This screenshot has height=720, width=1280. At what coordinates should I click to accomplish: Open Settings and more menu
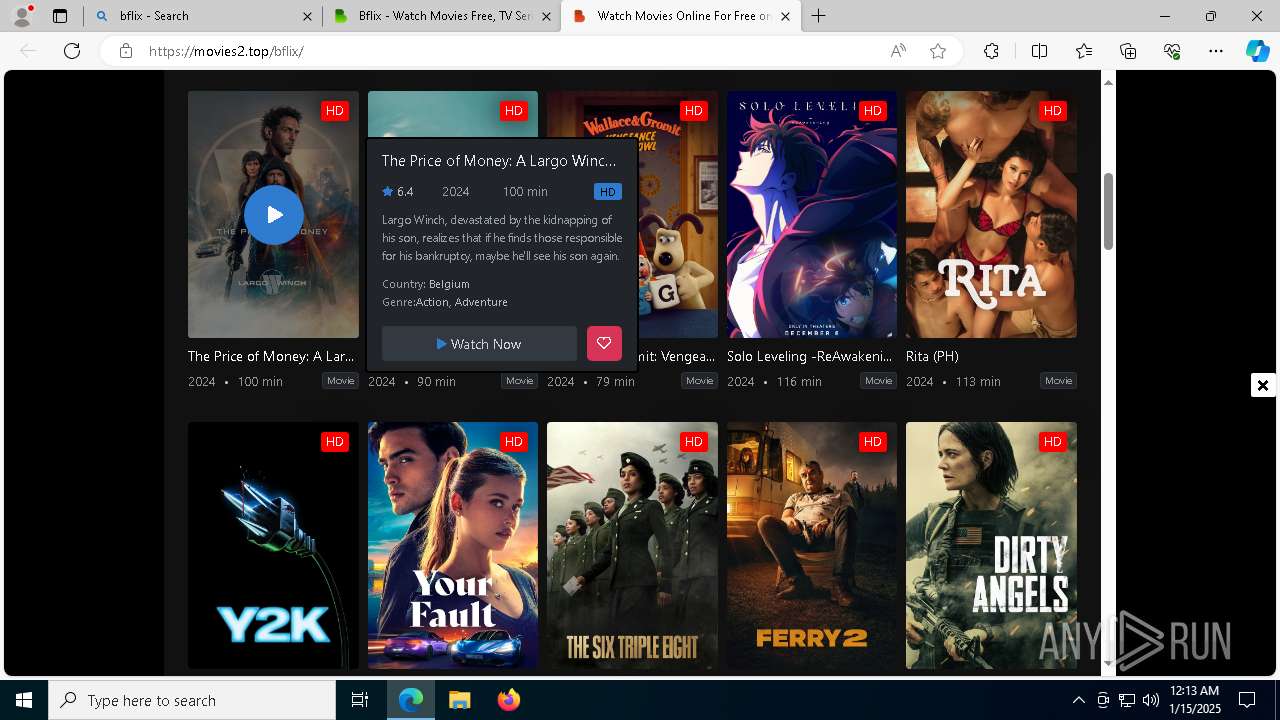point(1216,51)
